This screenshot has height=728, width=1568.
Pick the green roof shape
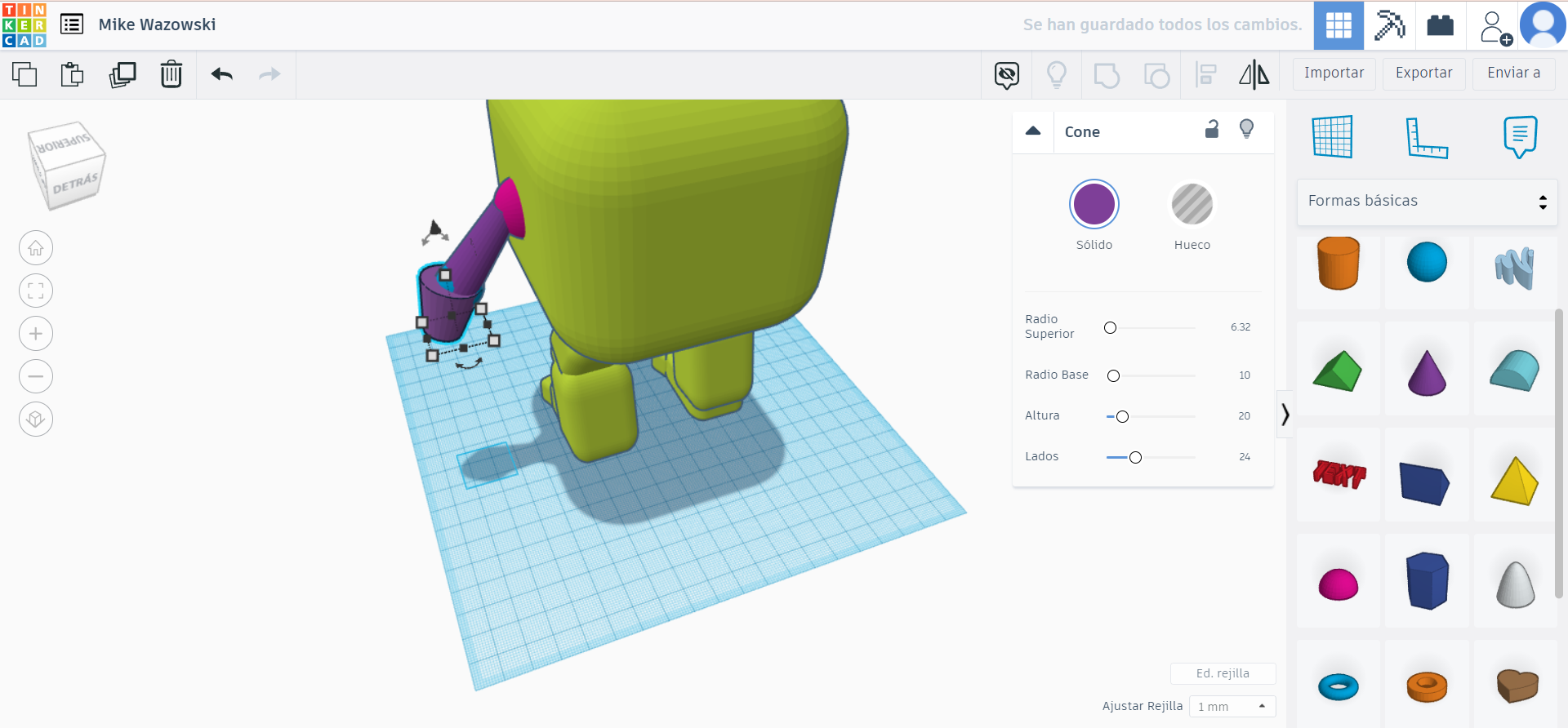(1338, 371)
